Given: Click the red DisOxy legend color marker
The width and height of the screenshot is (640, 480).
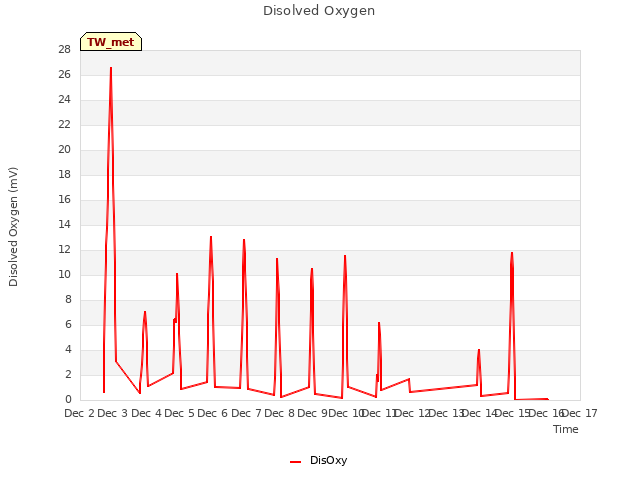Looking at the screenshot, I should [296, 462].
